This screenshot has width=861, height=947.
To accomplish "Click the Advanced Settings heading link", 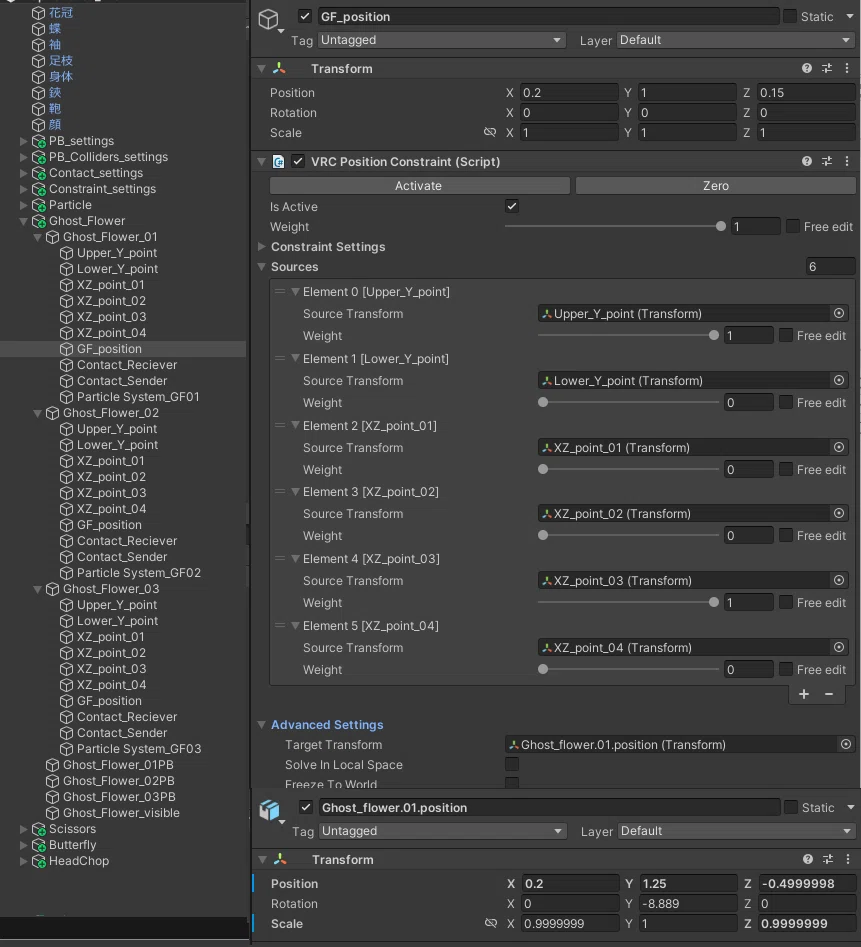I will 327,725.
